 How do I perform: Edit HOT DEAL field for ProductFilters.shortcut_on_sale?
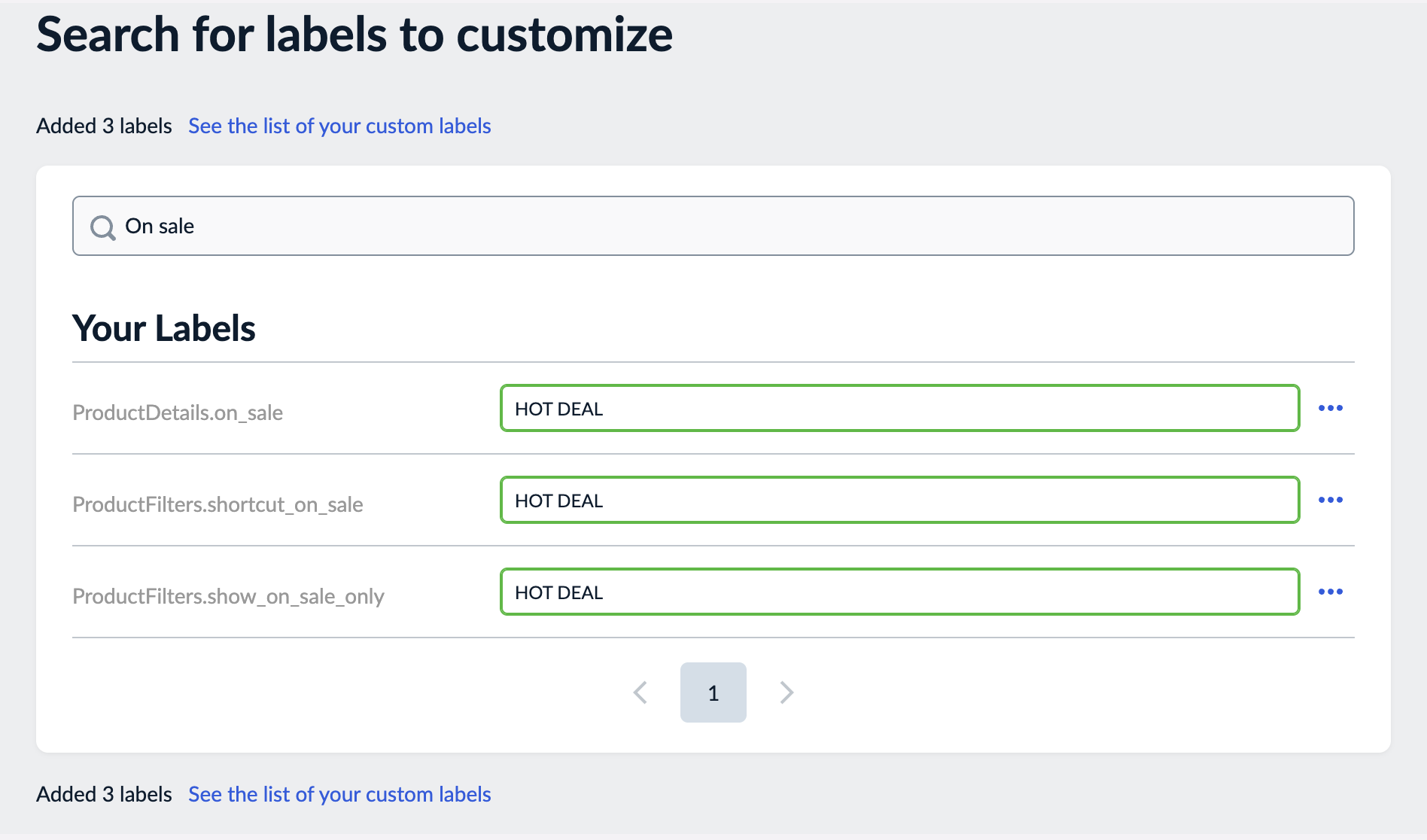(x=900, y=500)
